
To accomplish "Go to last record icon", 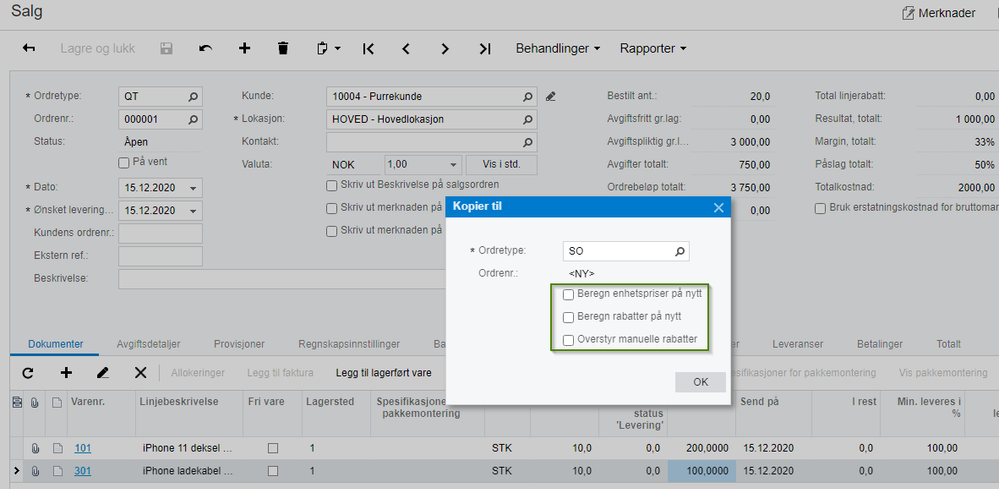I will pyautogui.click(x=485, y=48).
